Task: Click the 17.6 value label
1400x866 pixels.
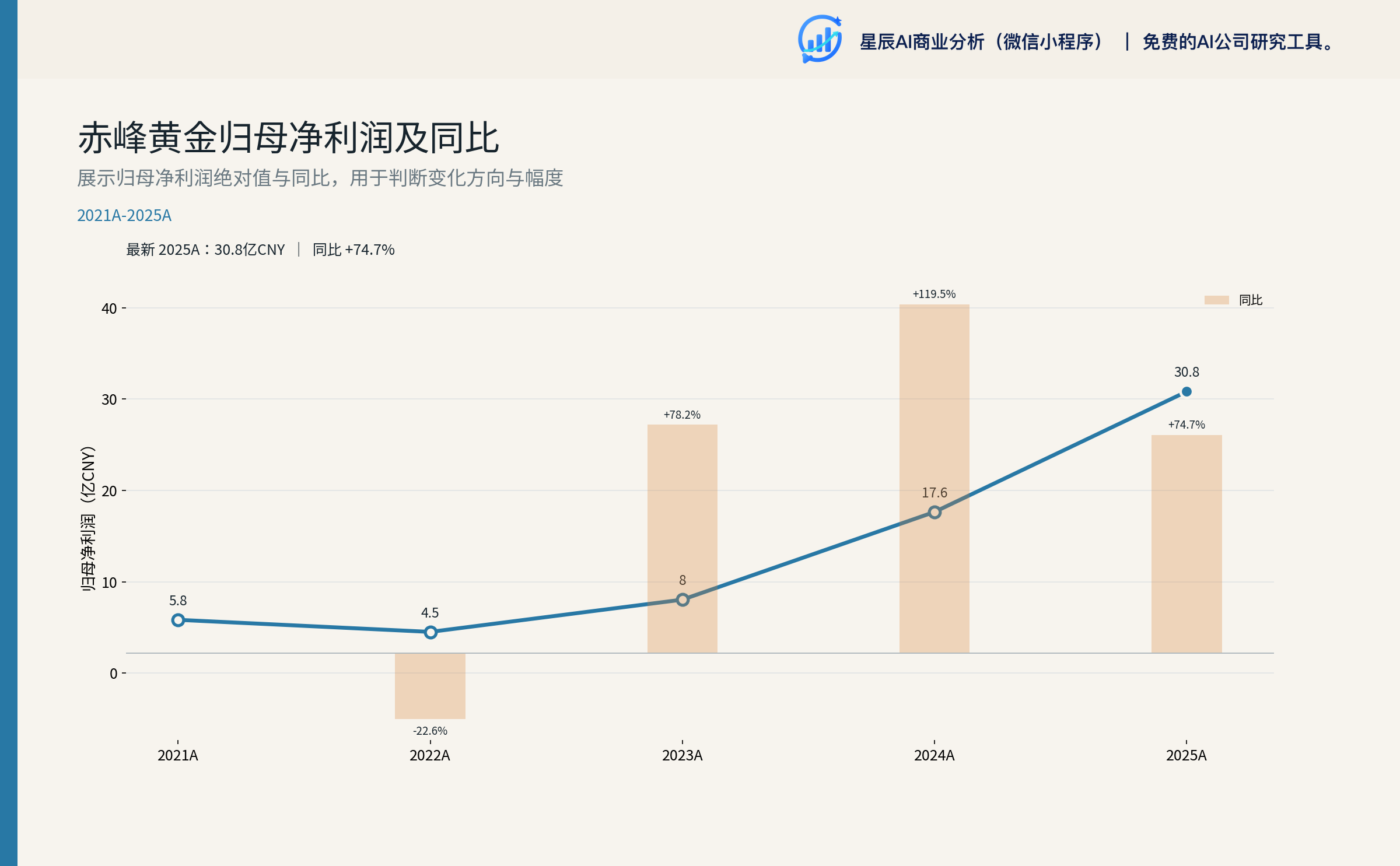Action: pyautogui.click(x=934, y=493)
